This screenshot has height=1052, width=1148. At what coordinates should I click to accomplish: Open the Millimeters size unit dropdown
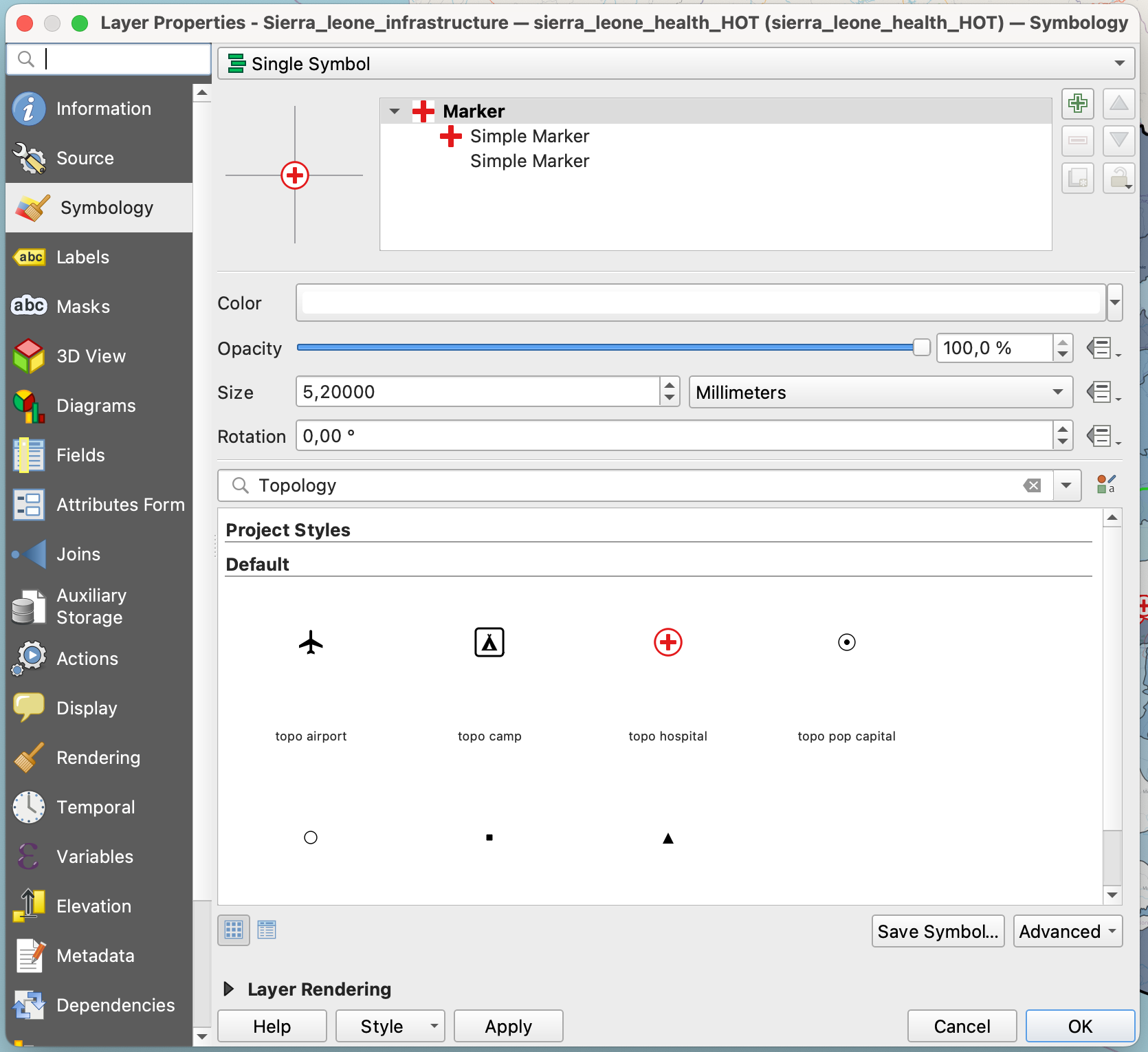pyautogui.click(x=880, y=392)
